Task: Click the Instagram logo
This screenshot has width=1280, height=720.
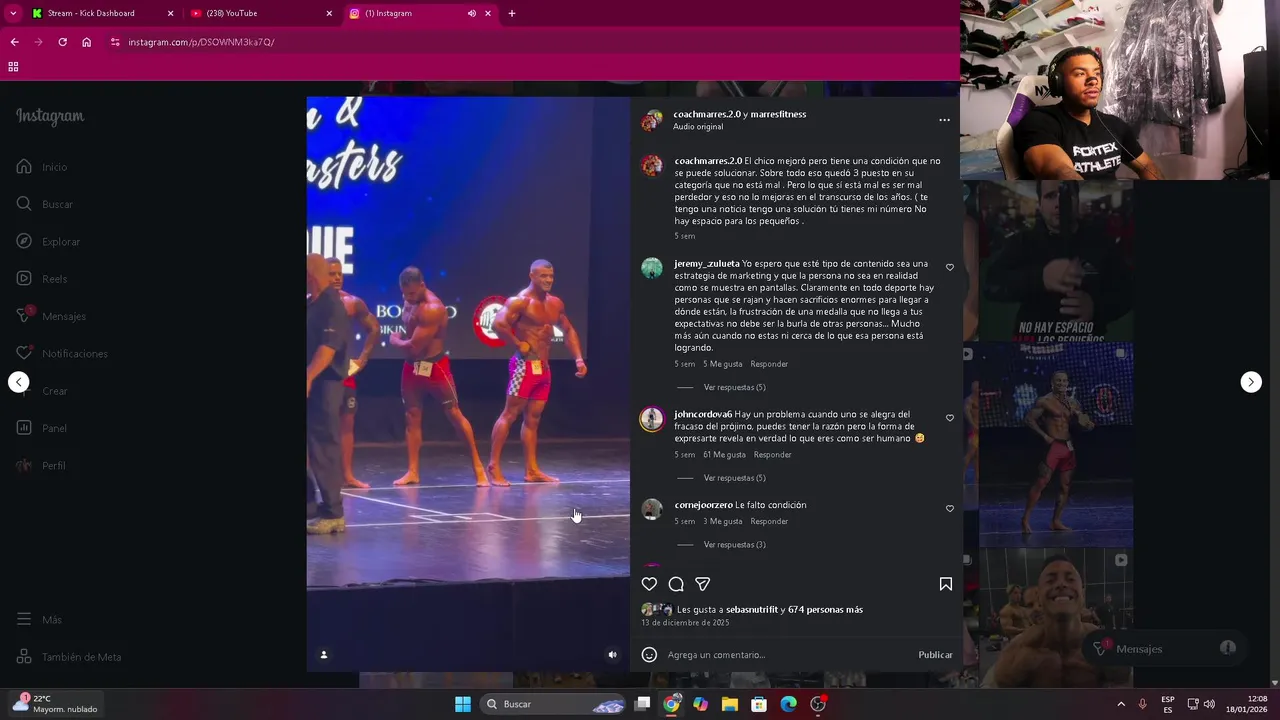Action: (50, 116)
